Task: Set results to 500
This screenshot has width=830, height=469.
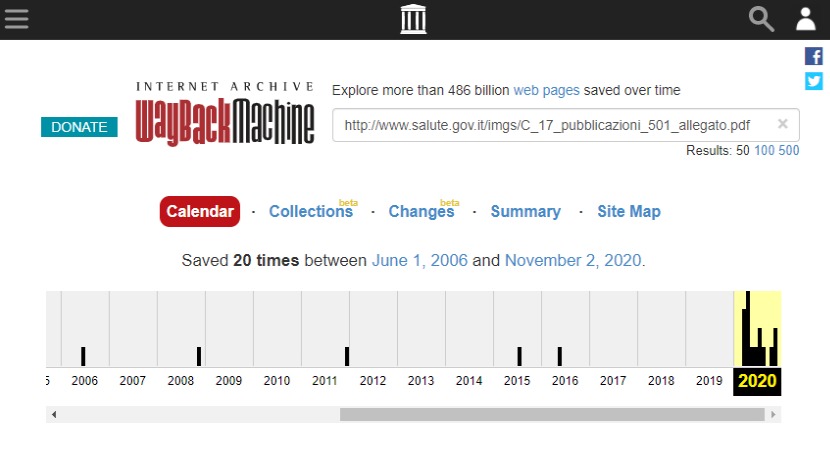Action: coord(789,151)
